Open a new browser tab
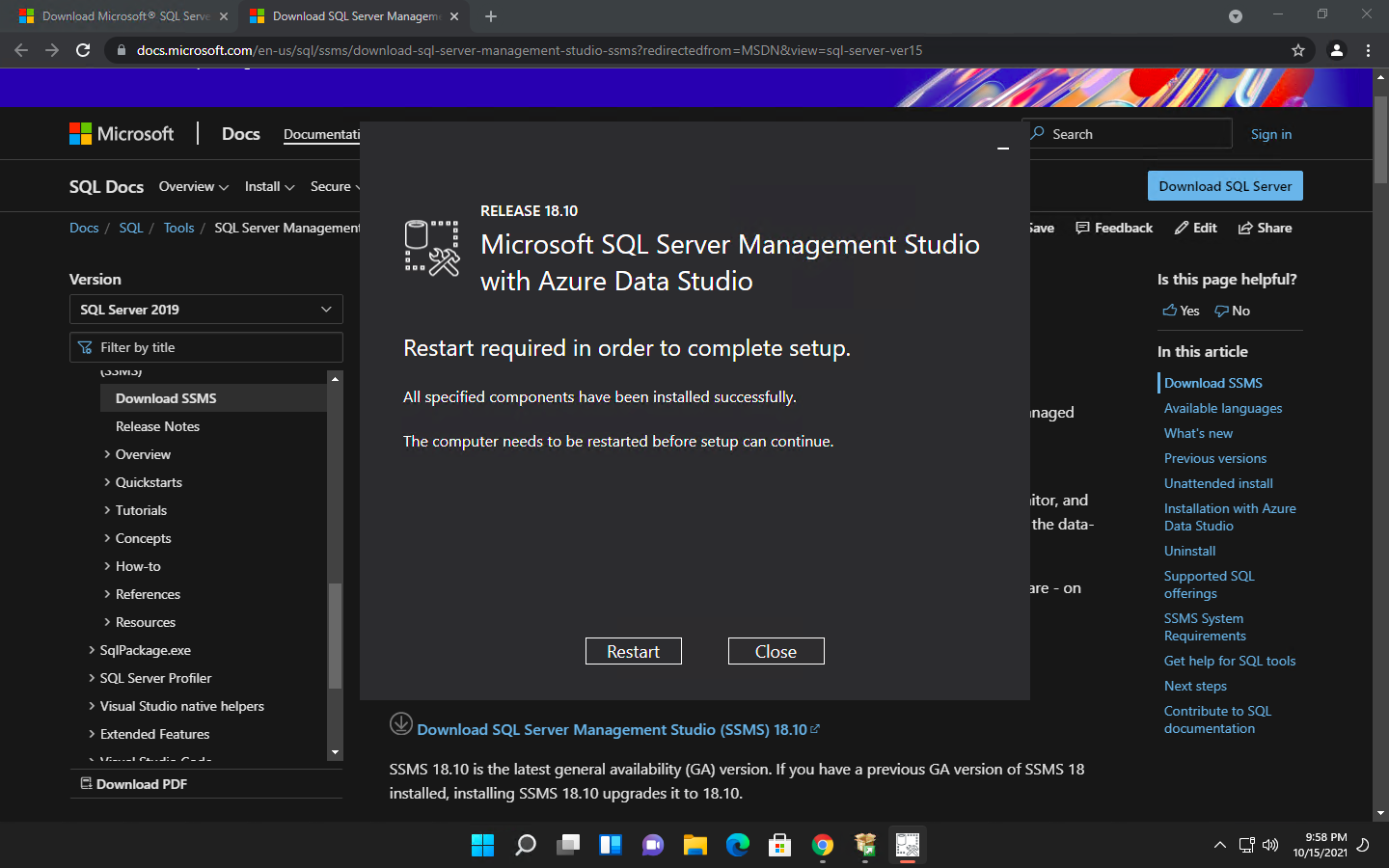1389x868 pixels. click(491, 16)
